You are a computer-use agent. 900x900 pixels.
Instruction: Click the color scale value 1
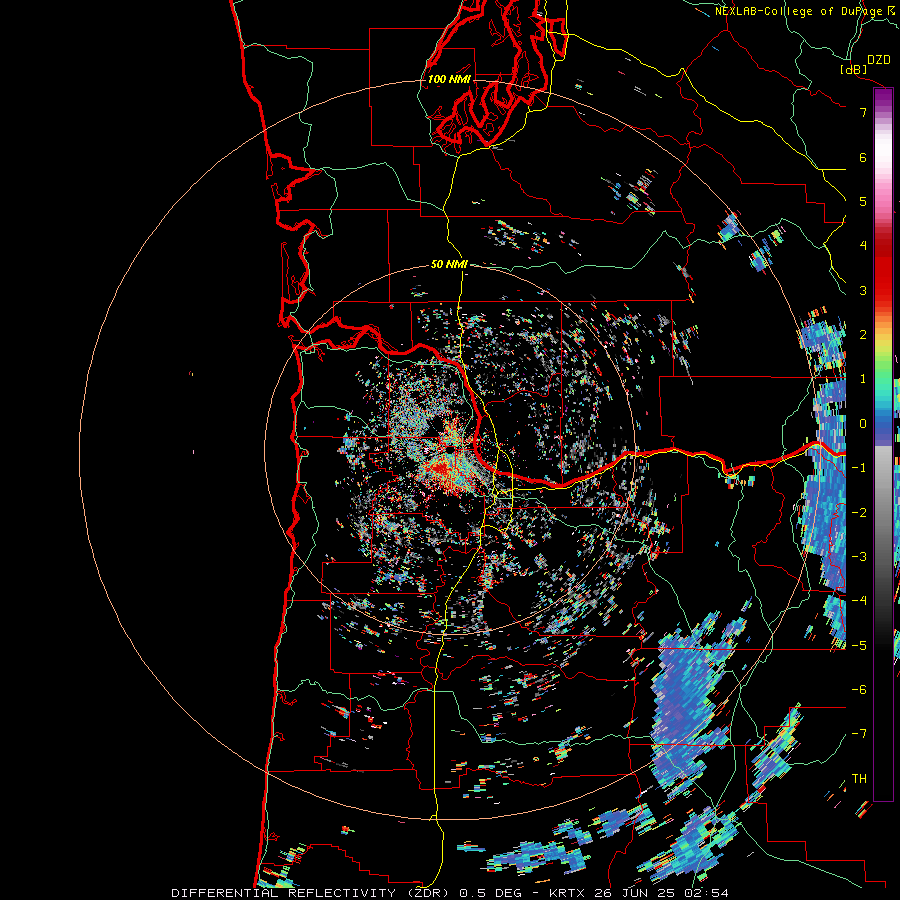point(863,379)
